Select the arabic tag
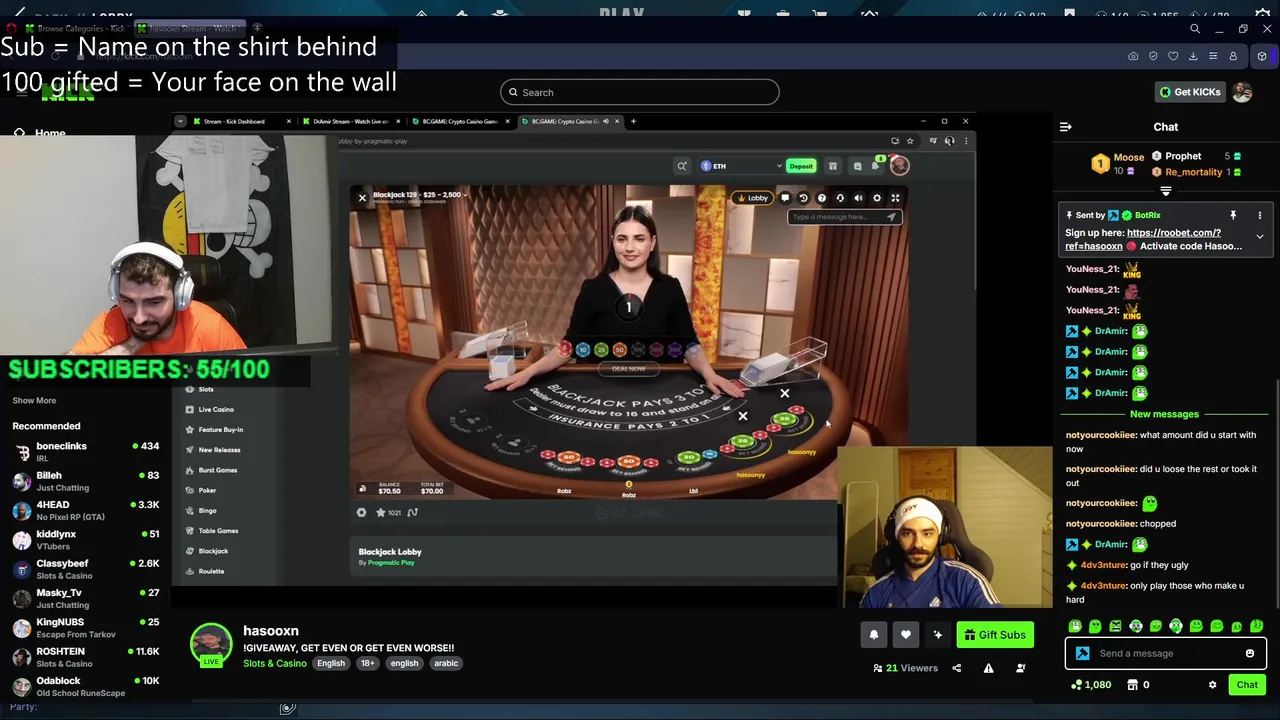1280x720 pixels. [x=446, y=663]
